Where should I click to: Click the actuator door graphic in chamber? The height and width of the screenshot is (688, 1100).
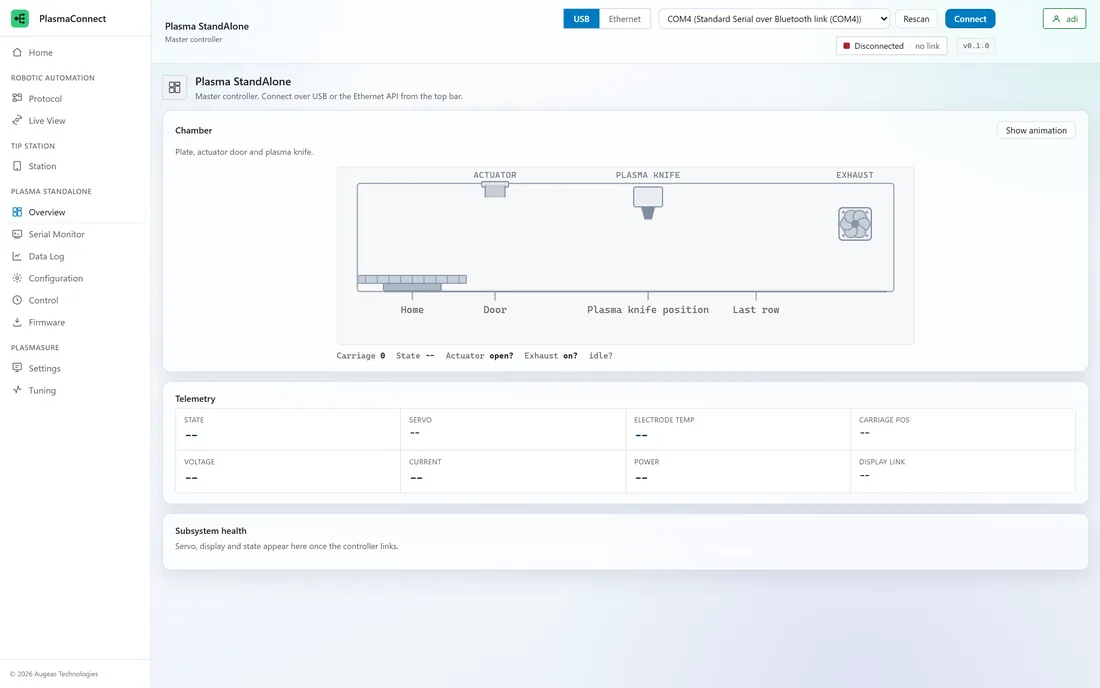pyautogui.click(x=495, y=189)
